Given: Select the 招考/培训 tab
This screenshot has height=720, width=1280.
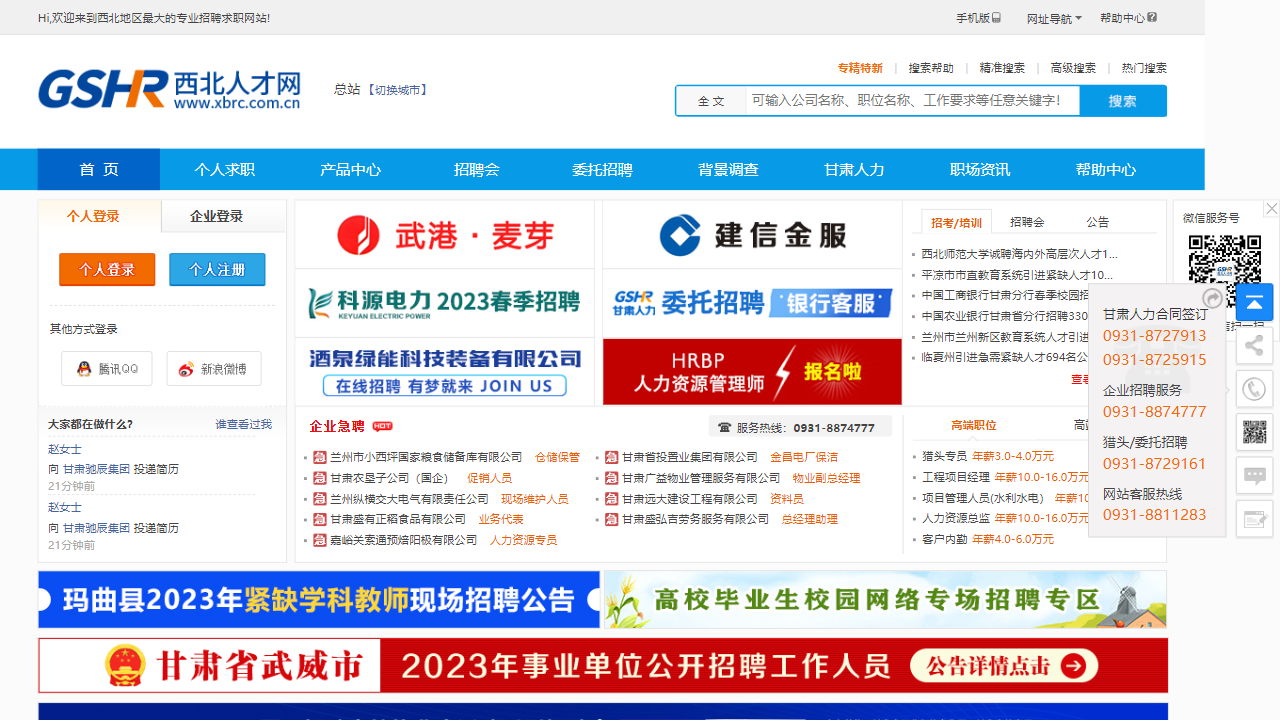Looking at the screenshot, I should pos(956,222).
